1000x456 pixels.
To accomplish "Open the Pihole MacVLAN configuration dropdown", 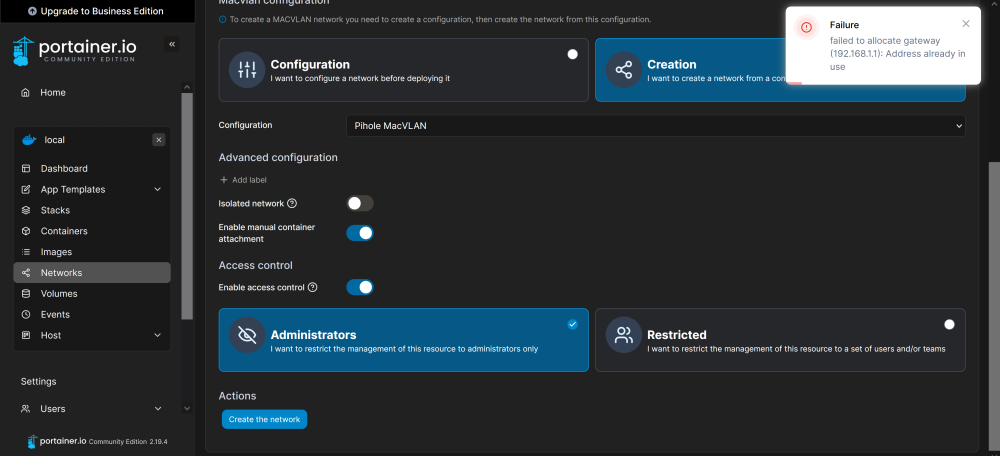I will coord(656,126).
